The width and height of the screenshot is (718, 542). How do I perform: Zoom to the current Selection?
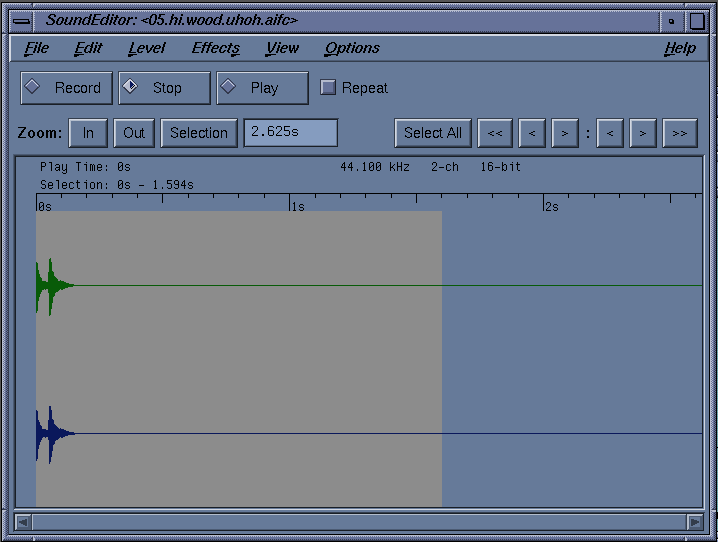[x=199, y=133]
